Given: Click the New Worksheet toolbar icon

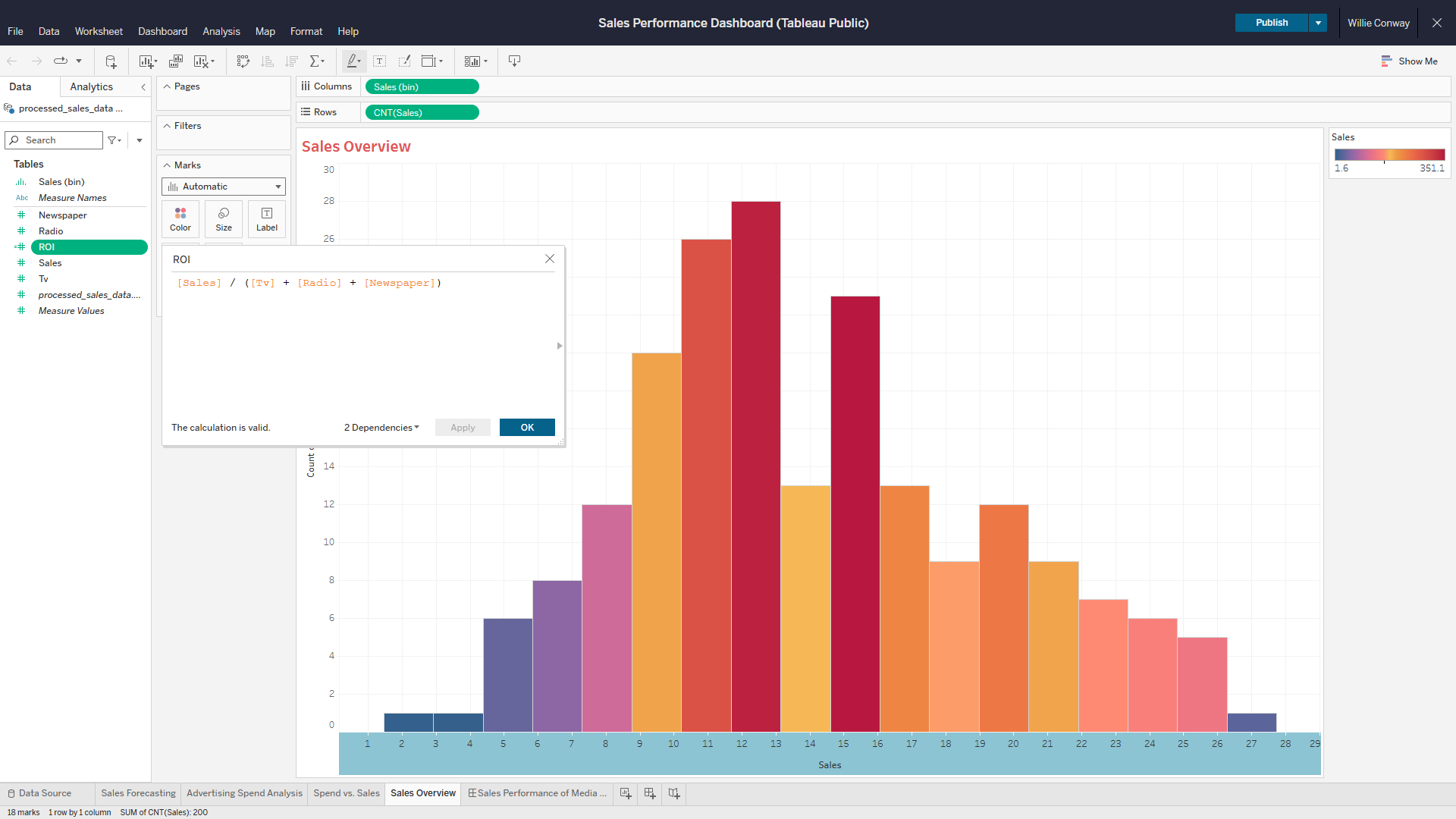Looking at the screenshot, I should (x=146, y=61).
